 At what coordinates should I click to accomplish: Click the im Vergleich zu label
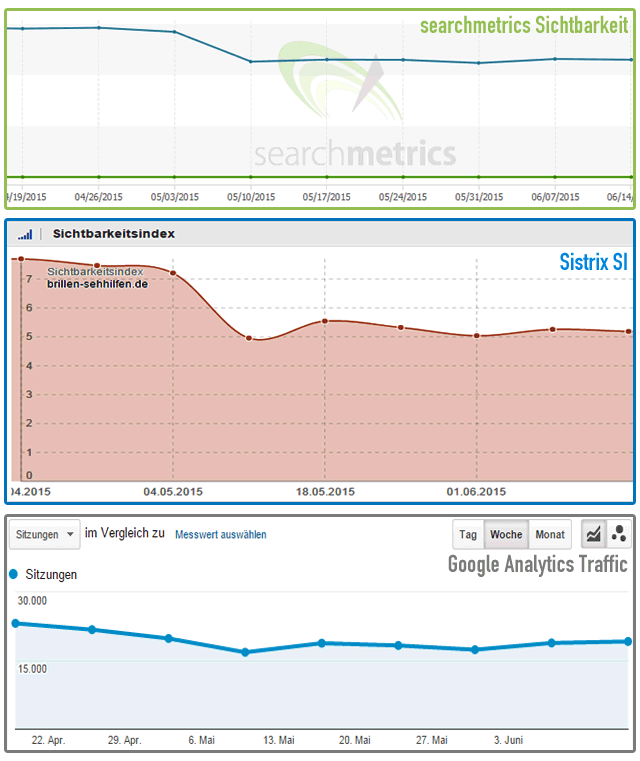coord(125,533)
